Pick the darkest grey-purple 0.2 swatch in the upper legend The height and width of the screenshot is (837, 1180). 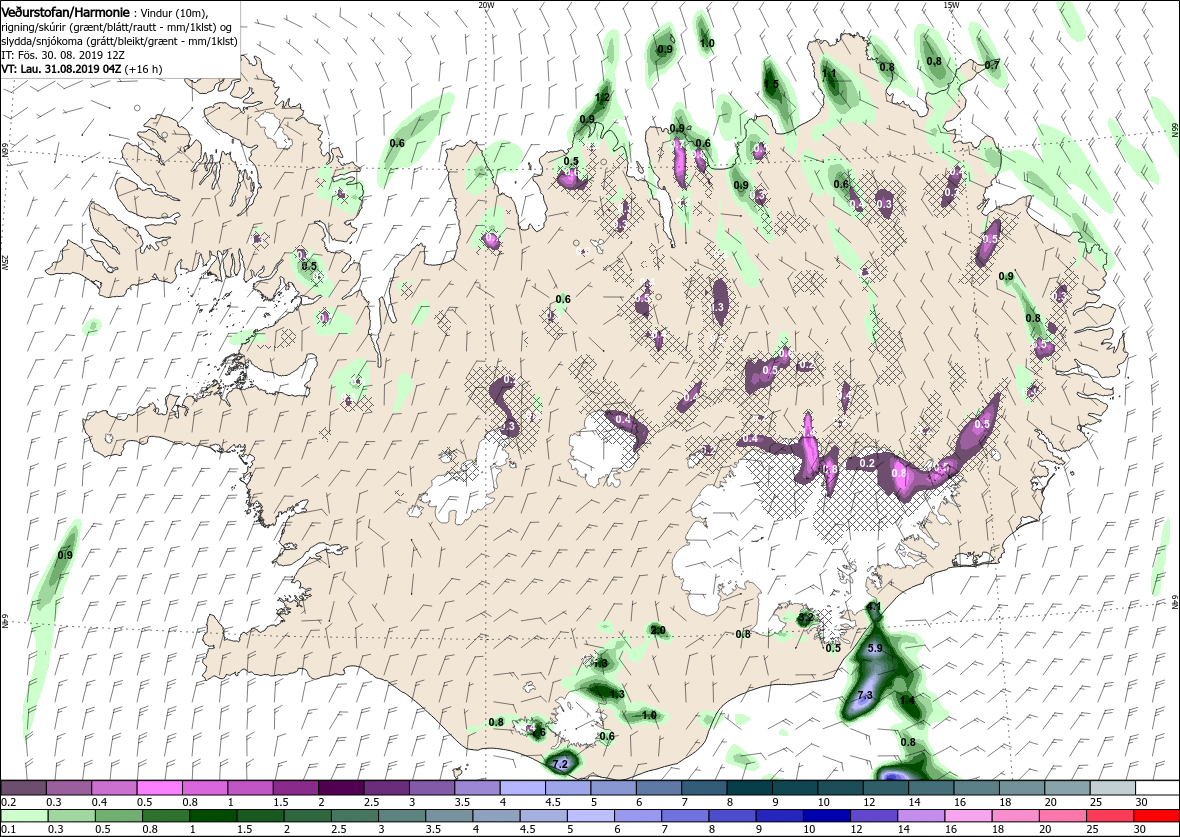point(23,788)
